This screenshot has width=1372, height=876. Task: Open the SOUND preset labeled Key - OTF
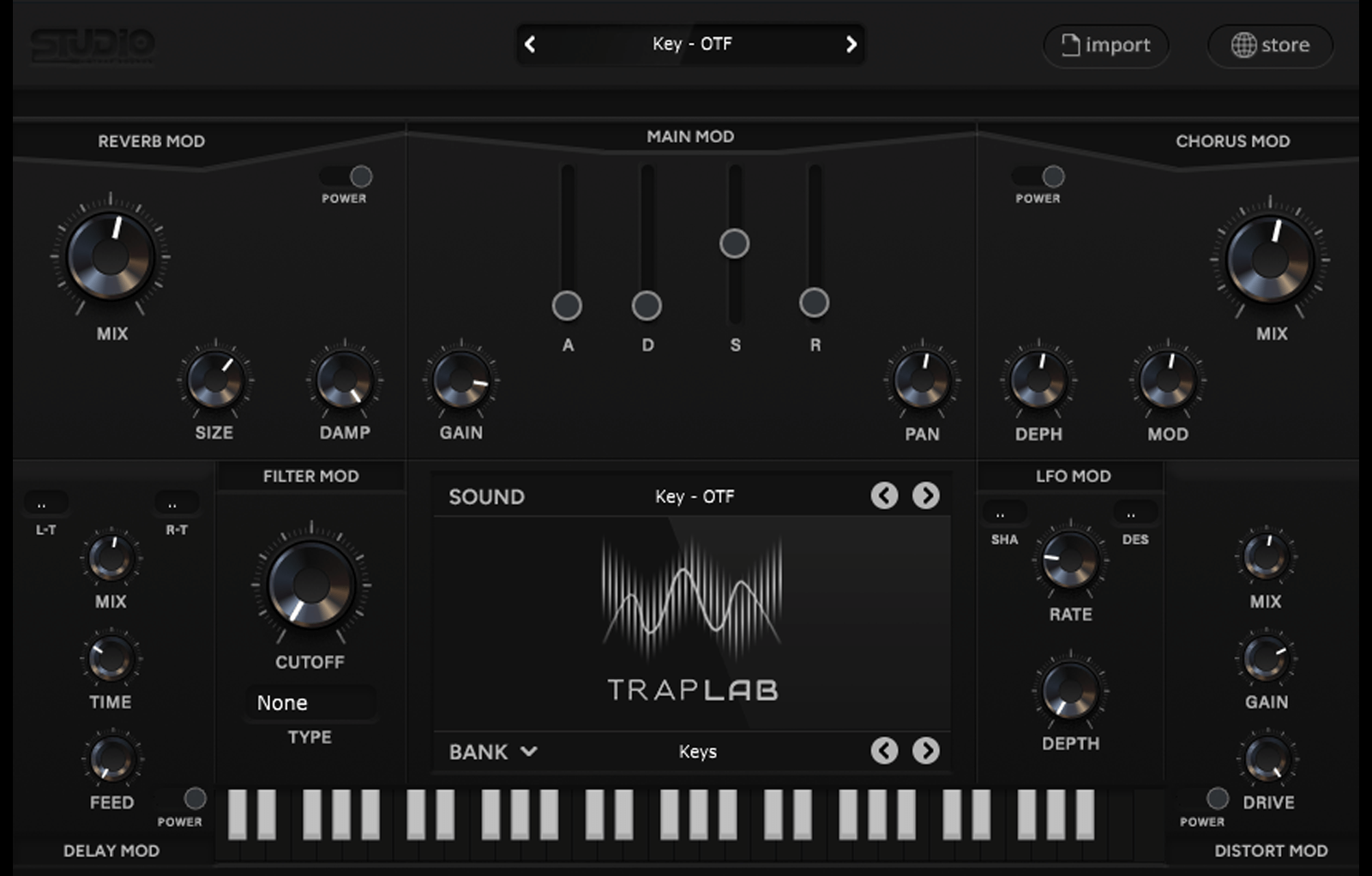[x=696, y=495]
